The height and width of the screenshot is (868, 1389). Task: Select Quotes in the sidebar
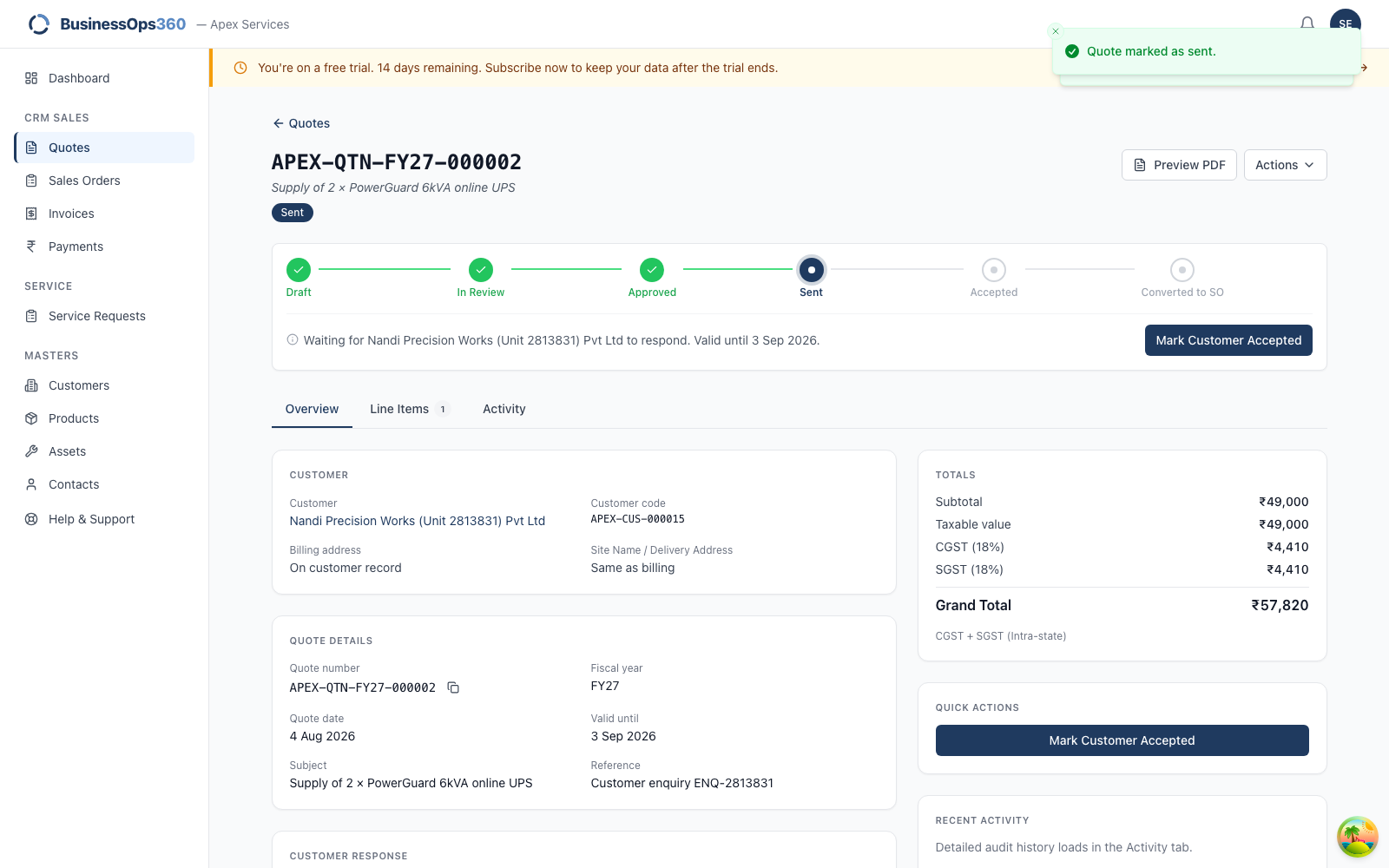pyautogui.click(x=104, y=148)
